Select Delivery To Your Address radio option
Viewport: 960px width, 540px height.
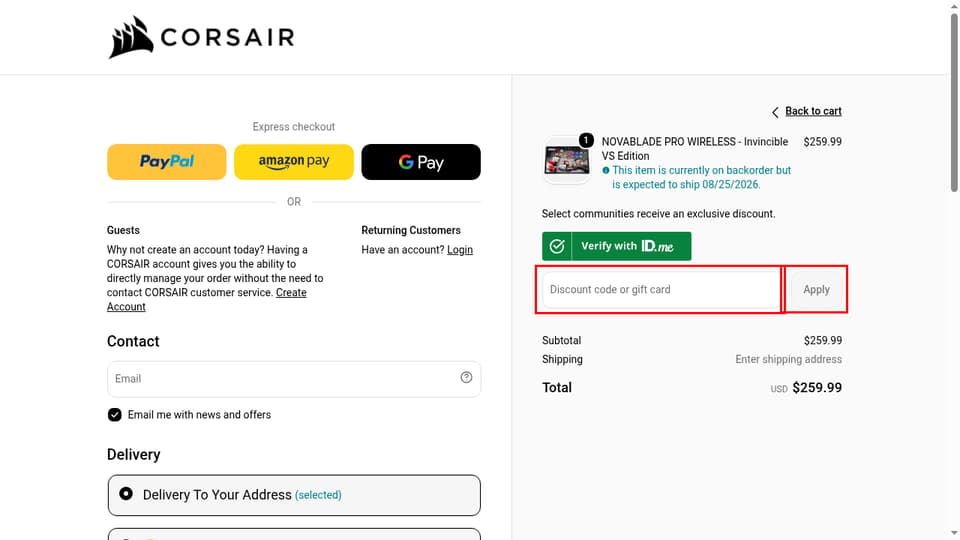[126, 493]
